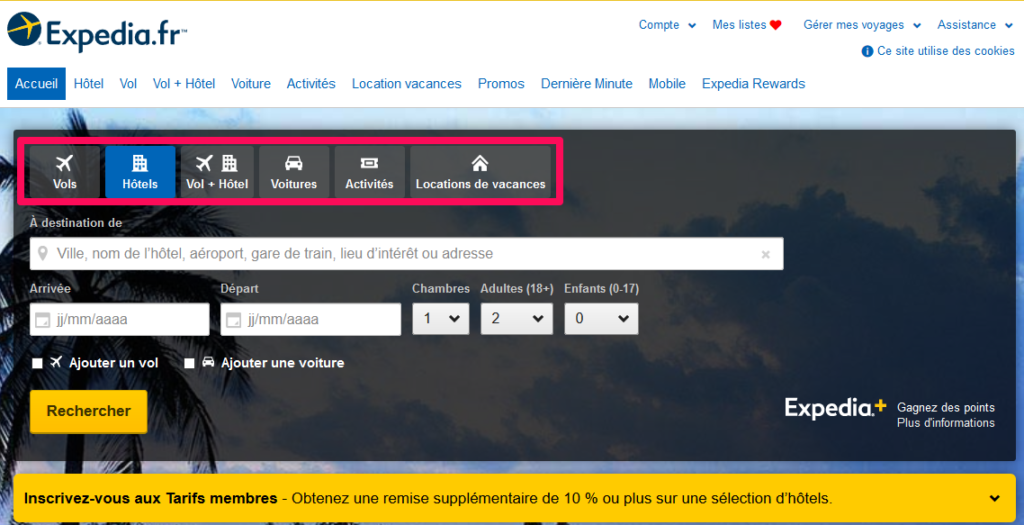This screenshot has width=1024, height=525.
Task: Clear destination field with the x icon
Action: (766, 255)
